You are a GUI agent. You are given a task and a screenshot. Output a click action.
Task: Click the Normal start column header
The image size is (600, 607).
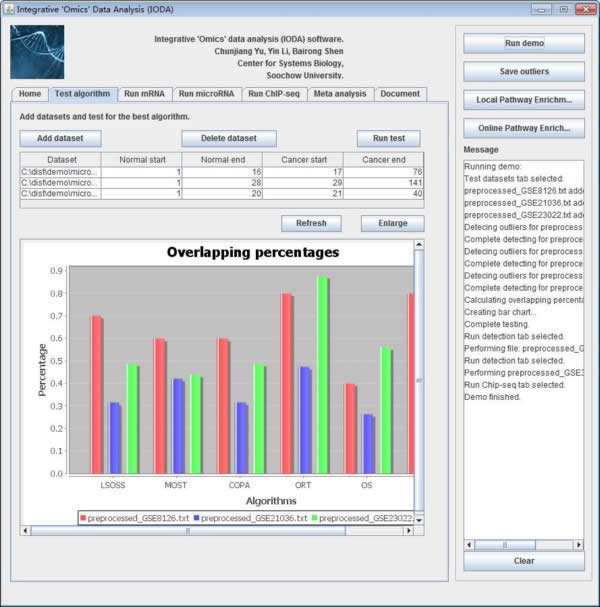[142, 160]
